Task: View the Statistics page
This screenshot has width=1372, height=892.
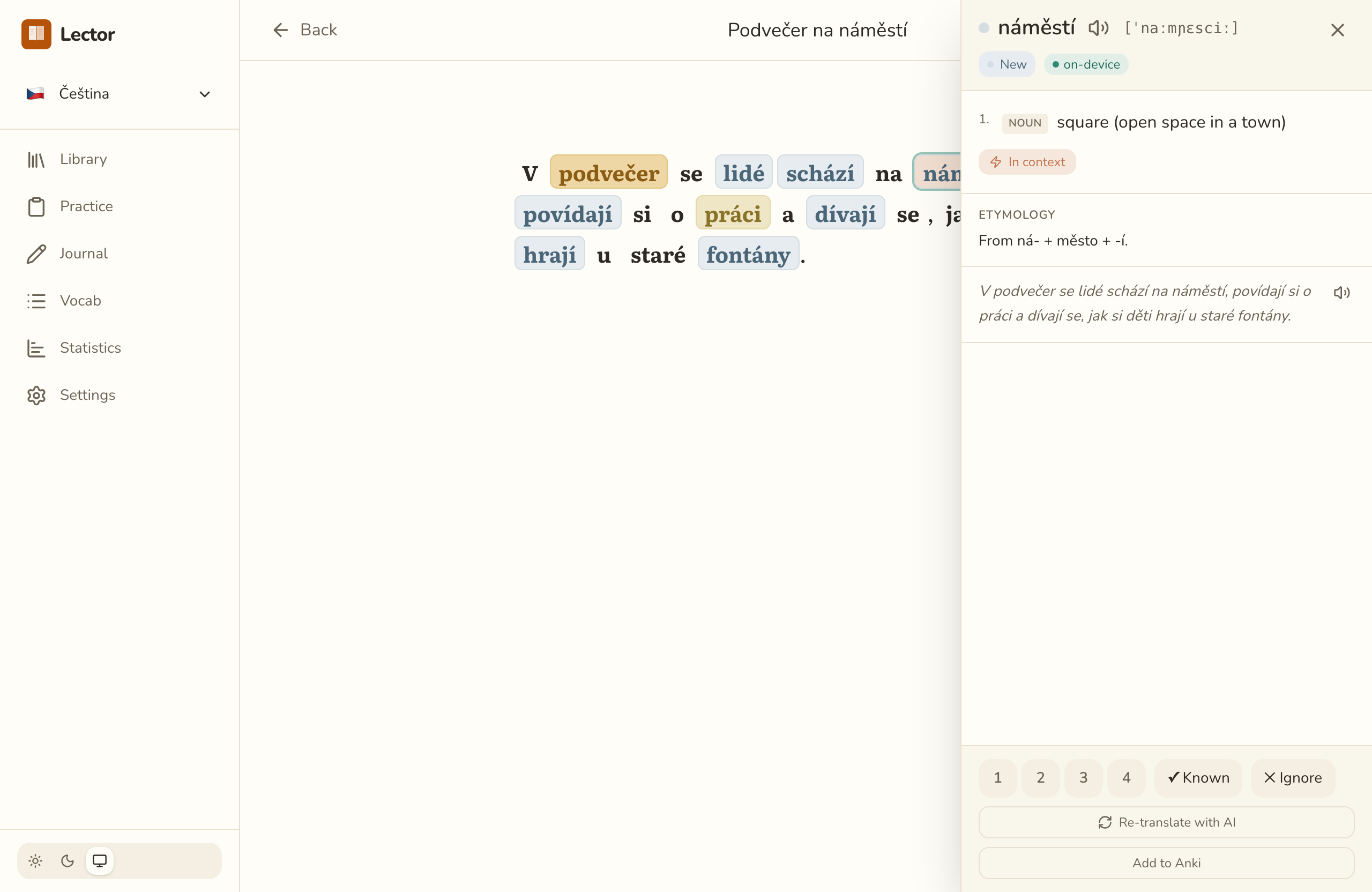Action: coord(119,348)
